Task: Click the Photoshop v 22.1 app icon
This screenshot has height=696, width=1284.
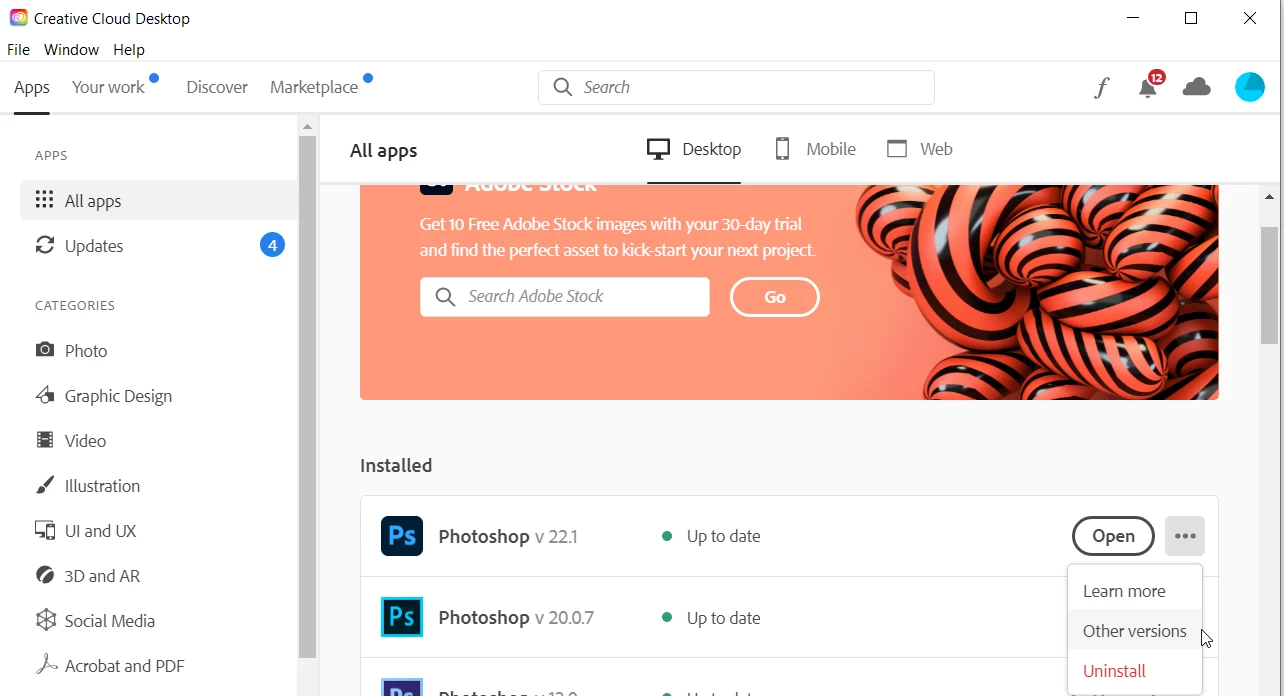Action: 402,536
